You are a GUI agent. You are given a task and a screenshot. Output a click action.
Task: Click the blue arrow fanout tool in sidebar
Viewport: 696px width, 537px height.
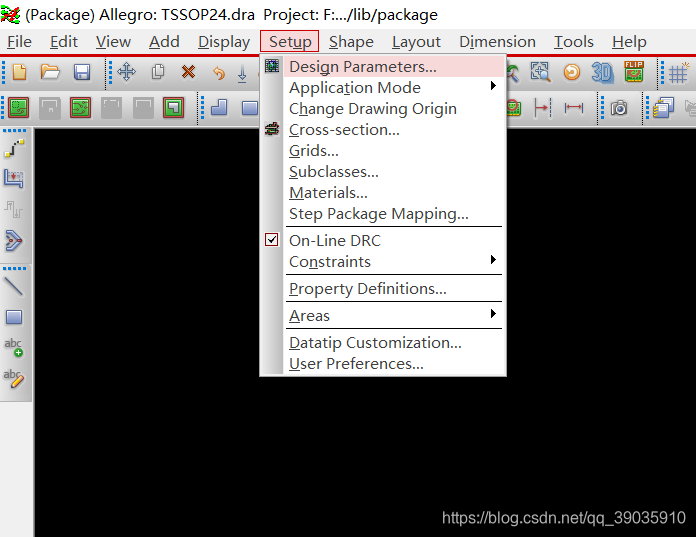[x=14, y=241]
